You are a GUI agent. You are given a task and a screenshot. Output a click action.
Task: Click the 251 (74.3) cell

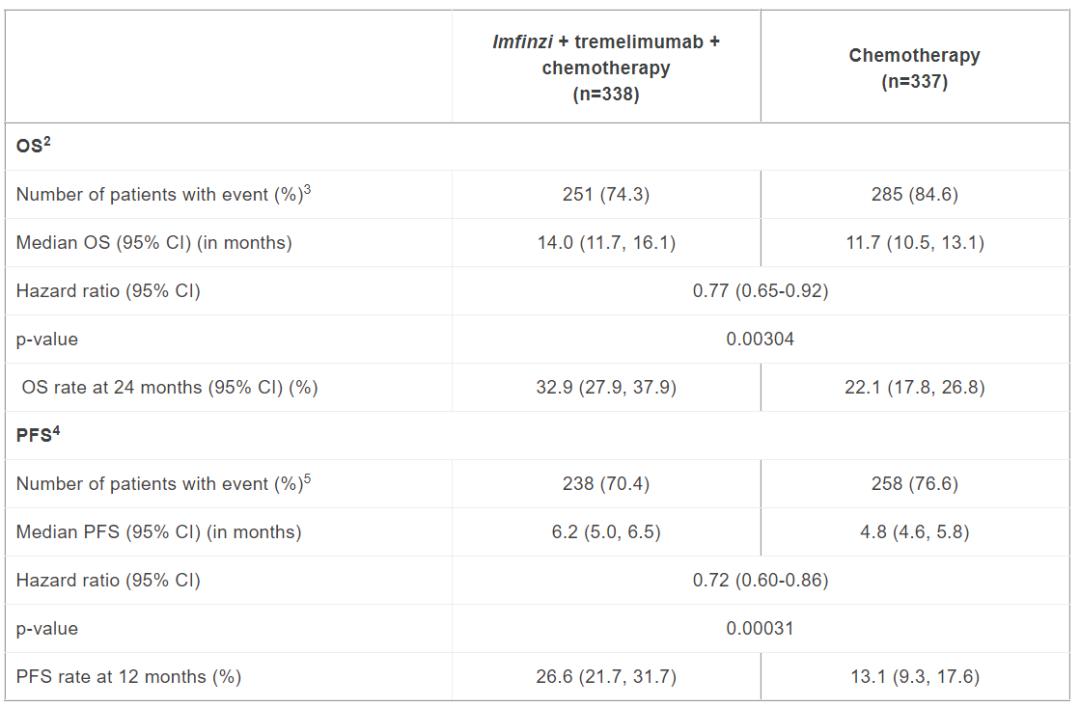pyautogui.click(x=606, y=194)
